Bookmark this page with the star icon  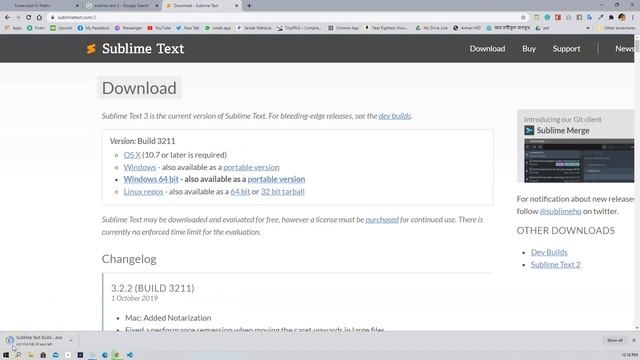click(x=523, y=18)
